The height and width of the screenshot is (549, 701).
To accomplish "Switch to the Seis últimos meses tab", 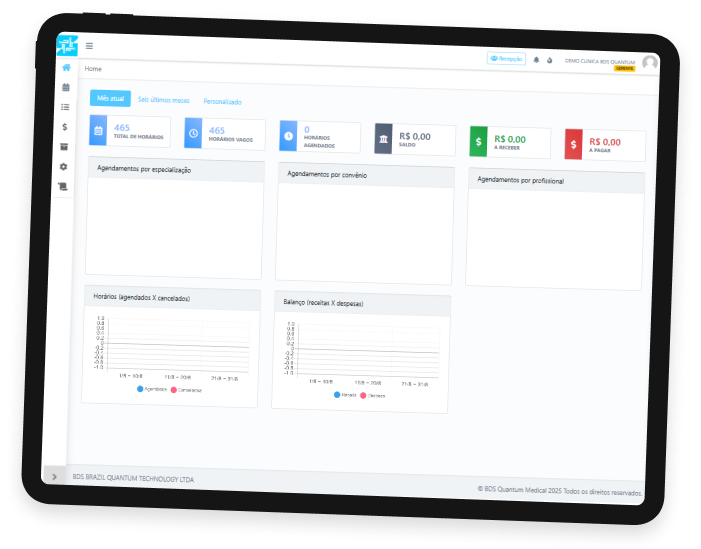I will [163, 100].
